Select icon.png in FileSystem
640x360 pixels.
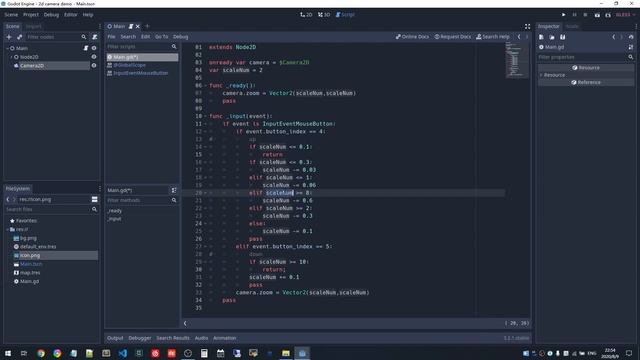(x=55, y=256)
